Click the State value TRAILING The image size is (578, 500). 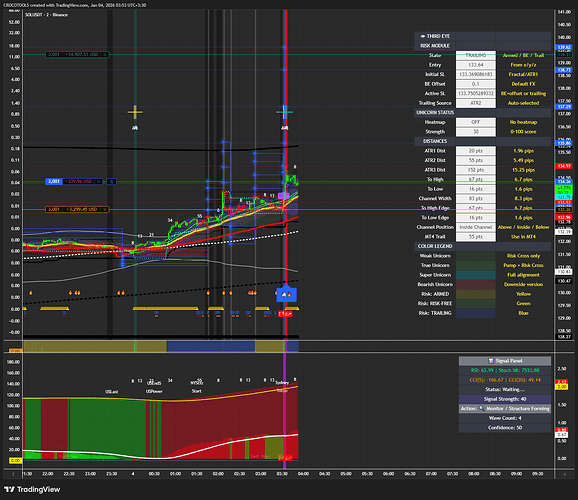tap(476, 55)
